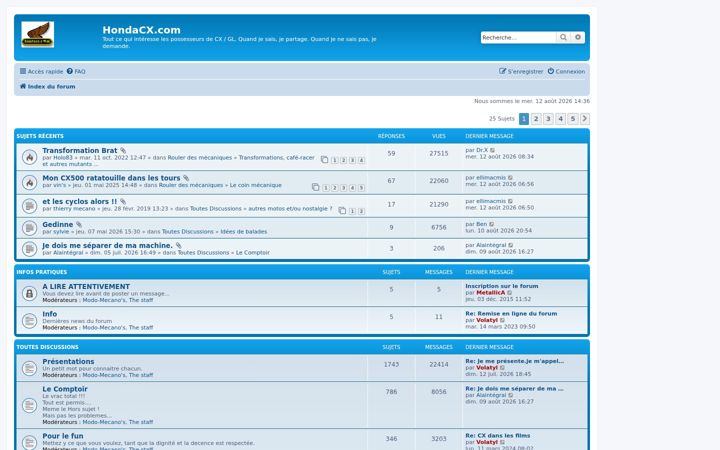
Task: Open the Le Comptoir forum
Action: [x=65, y=389]
